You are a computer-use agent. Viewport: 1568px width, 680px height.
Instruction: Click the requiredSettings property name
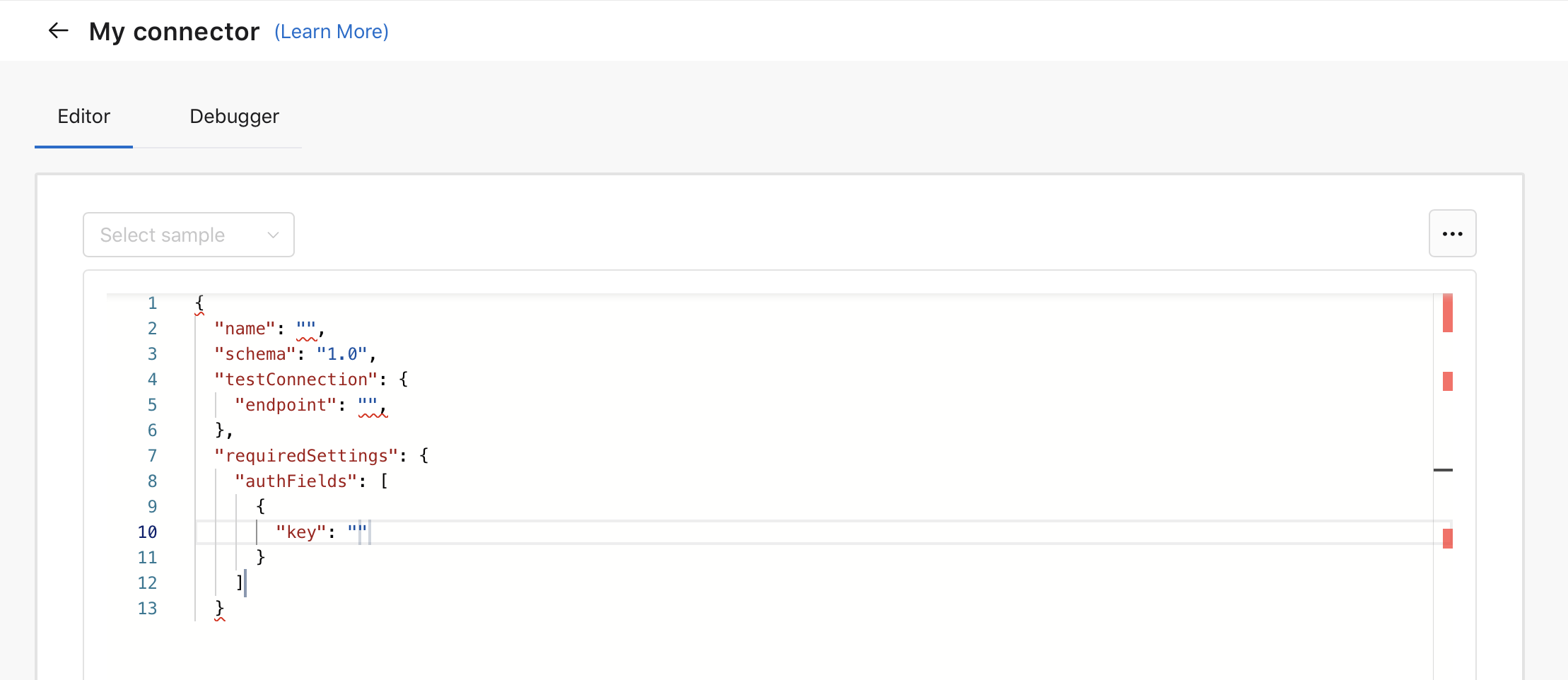point(307,455)
